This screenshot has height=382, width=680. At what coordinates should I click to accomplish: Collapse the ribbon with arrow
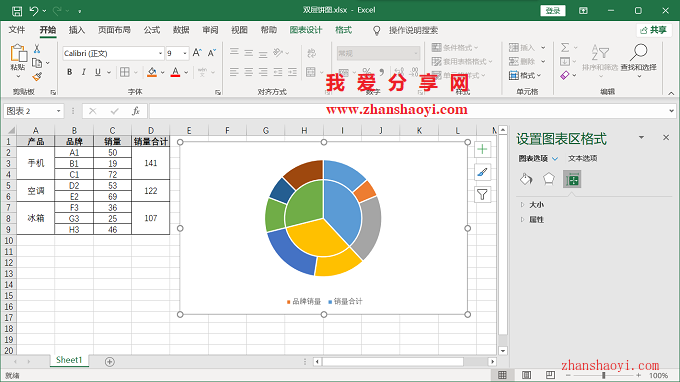671,93
